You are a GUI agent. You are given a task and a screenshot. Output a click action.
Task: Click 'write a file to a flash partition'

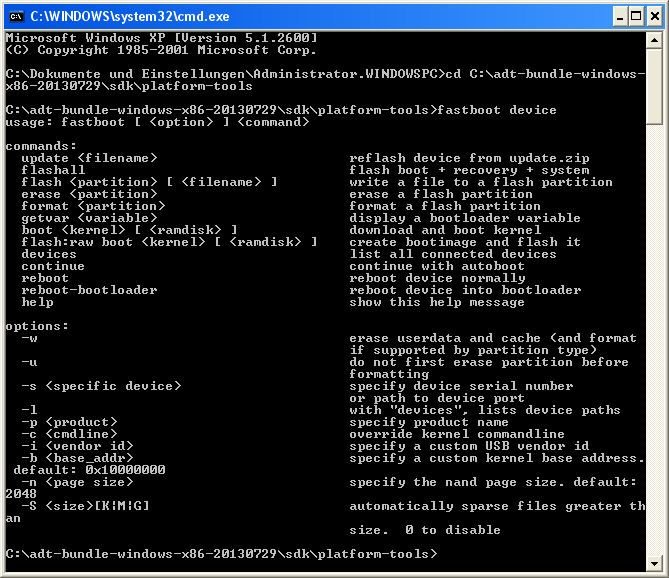pyautogui.click(x=481, y=182)
